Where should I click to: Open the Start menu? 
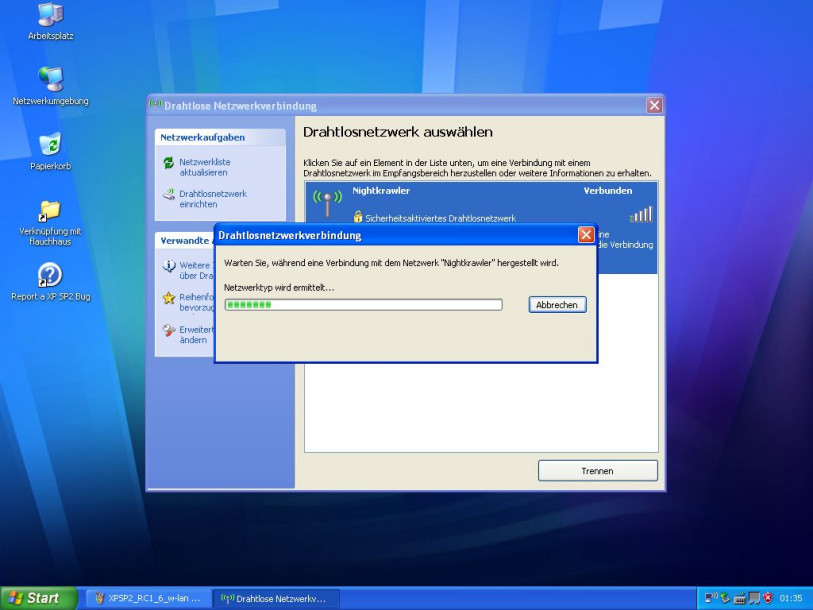(36, 598)
